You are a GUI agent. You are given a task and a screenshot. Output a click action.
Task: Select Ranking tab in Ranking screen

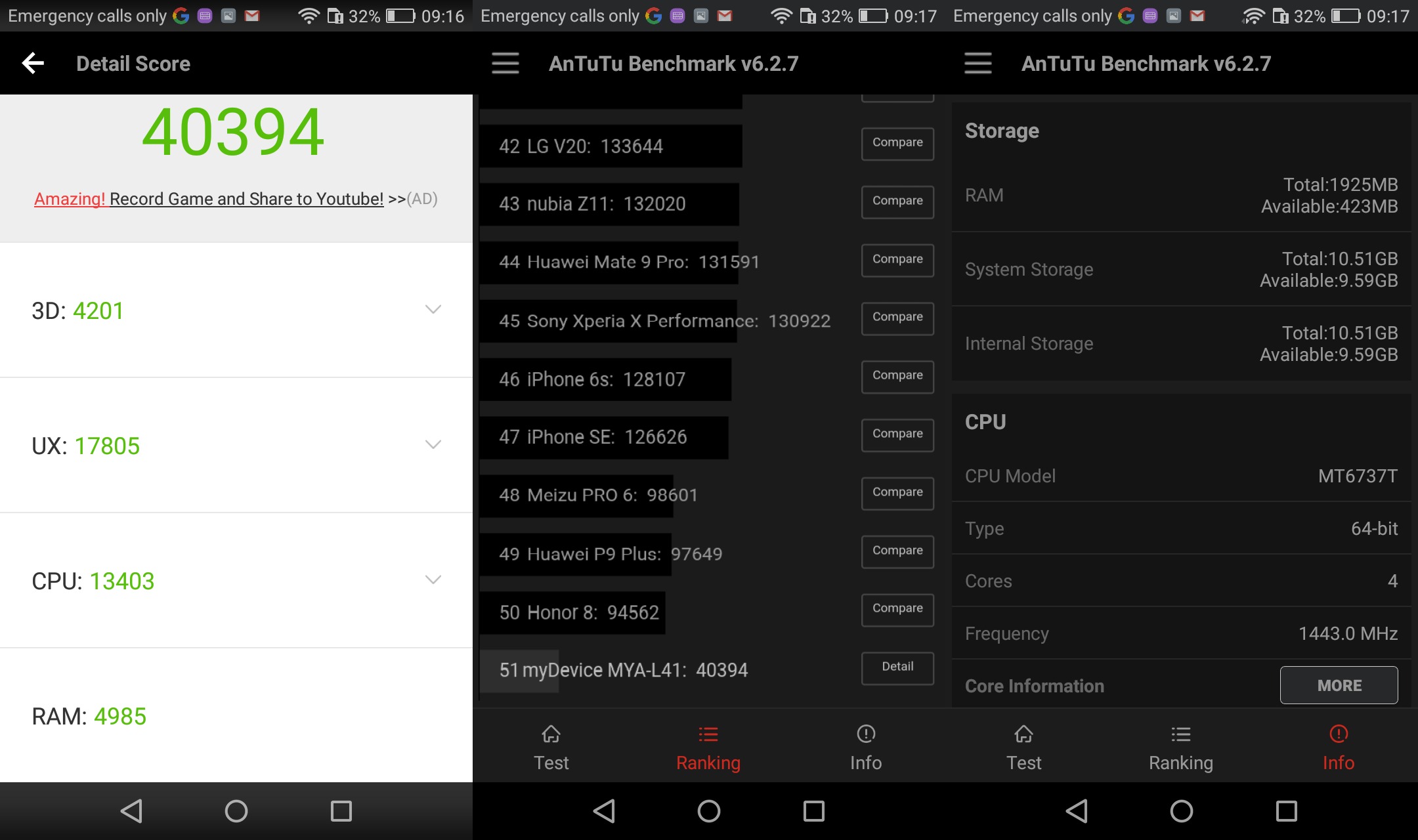pyautogui.click(x=708, y=748)
